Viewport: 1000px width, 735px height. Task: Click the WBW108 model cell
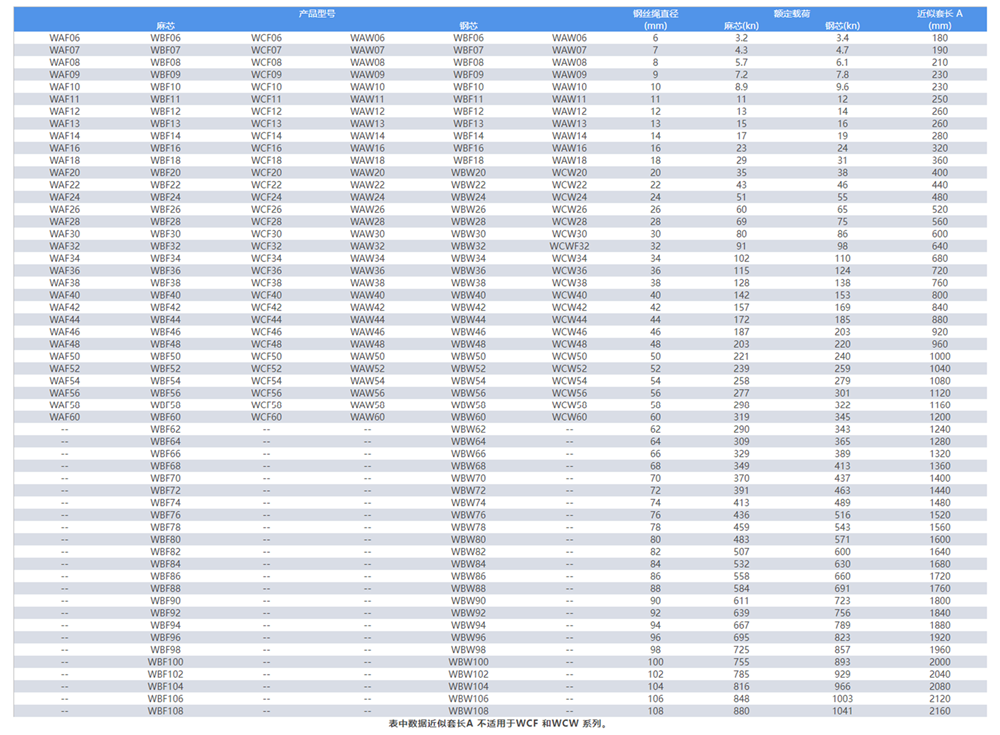[468, 711]
